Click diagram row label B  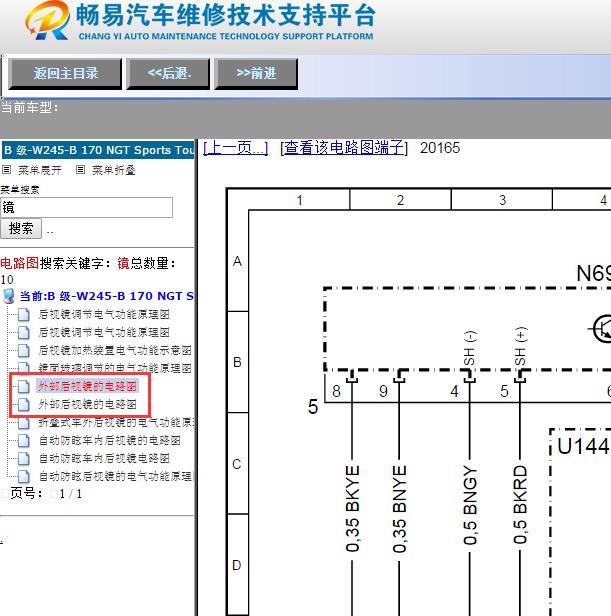coord(237,362)
